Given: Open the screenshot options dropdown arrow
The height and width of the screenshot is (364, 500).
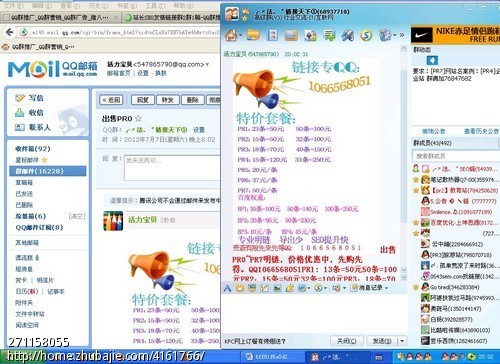Looking at the screenshot, I should click(308, 288).
